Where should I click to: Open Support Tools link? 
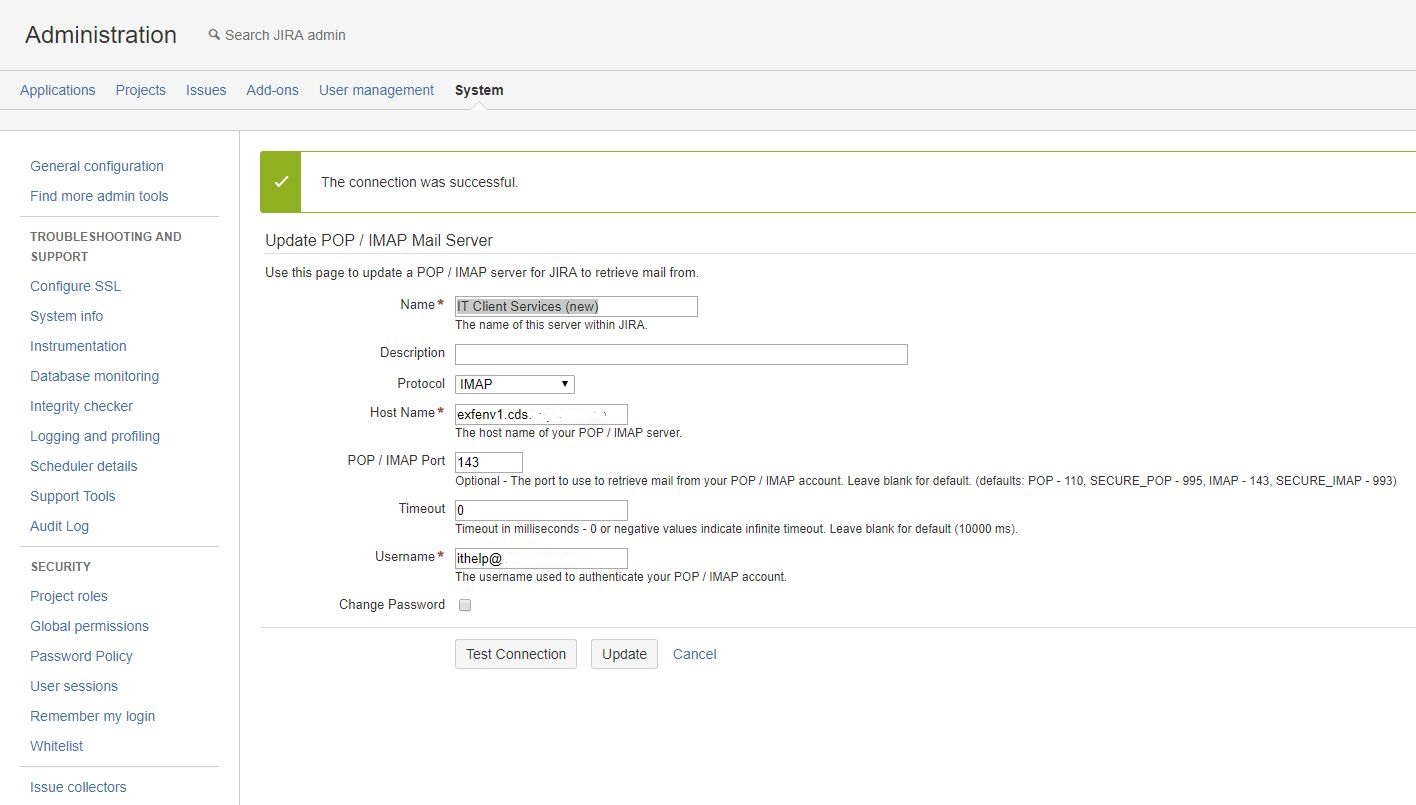point(73,496)
